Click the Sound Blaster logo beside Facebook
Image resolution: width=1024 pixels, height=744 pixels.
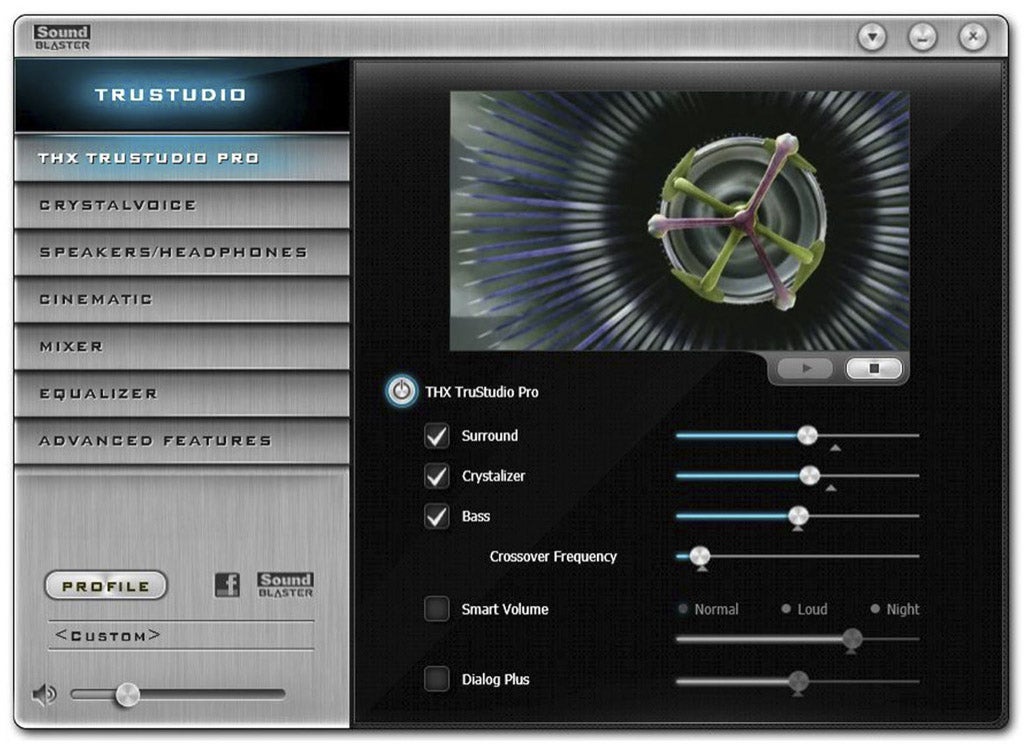(x=285, y=585)
